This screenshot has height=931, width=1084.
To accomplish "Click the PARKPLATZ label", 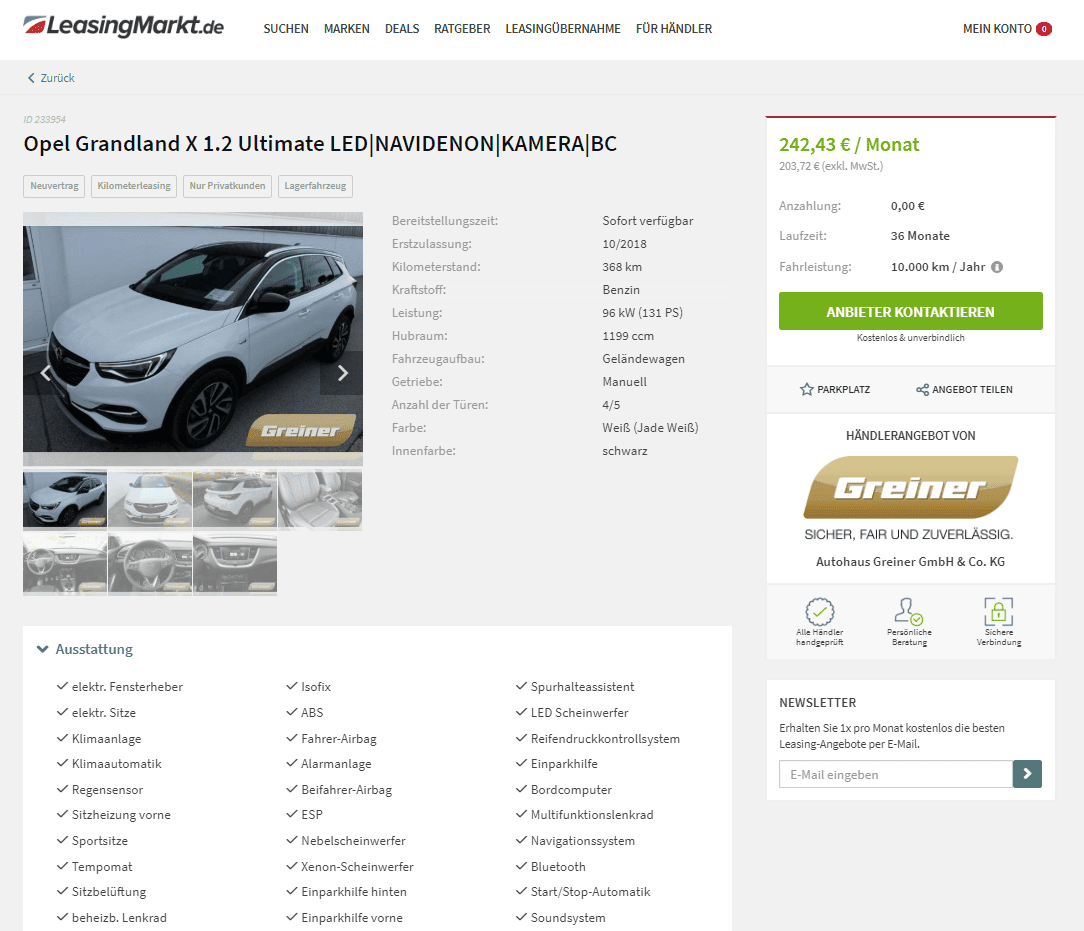I will pos(843,389).
